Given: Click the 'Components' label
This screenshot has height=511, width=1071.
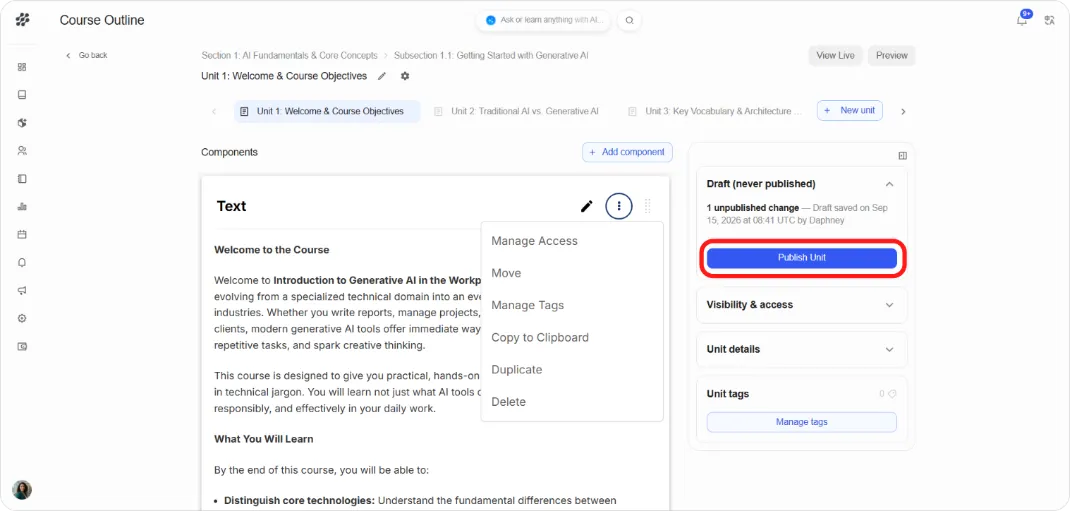Looking at the screenshot, I should [230, 152].
